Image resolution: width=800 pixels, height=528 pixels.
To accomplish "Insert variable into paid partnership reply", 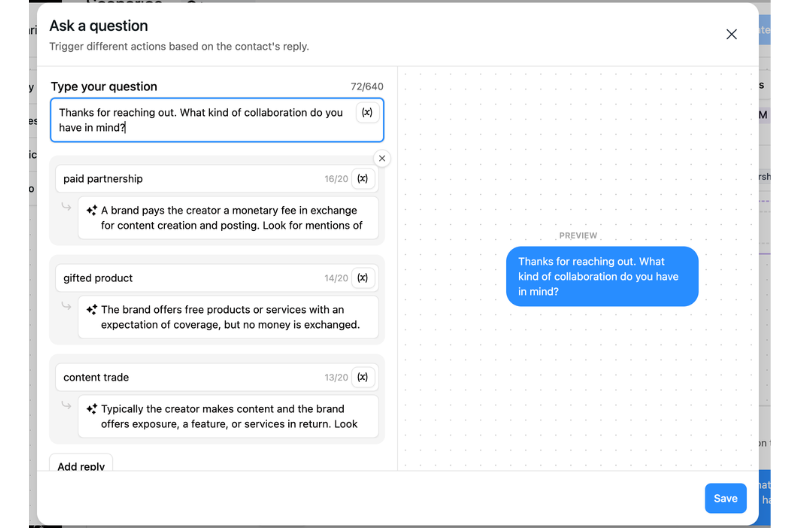I will point(362,179).
